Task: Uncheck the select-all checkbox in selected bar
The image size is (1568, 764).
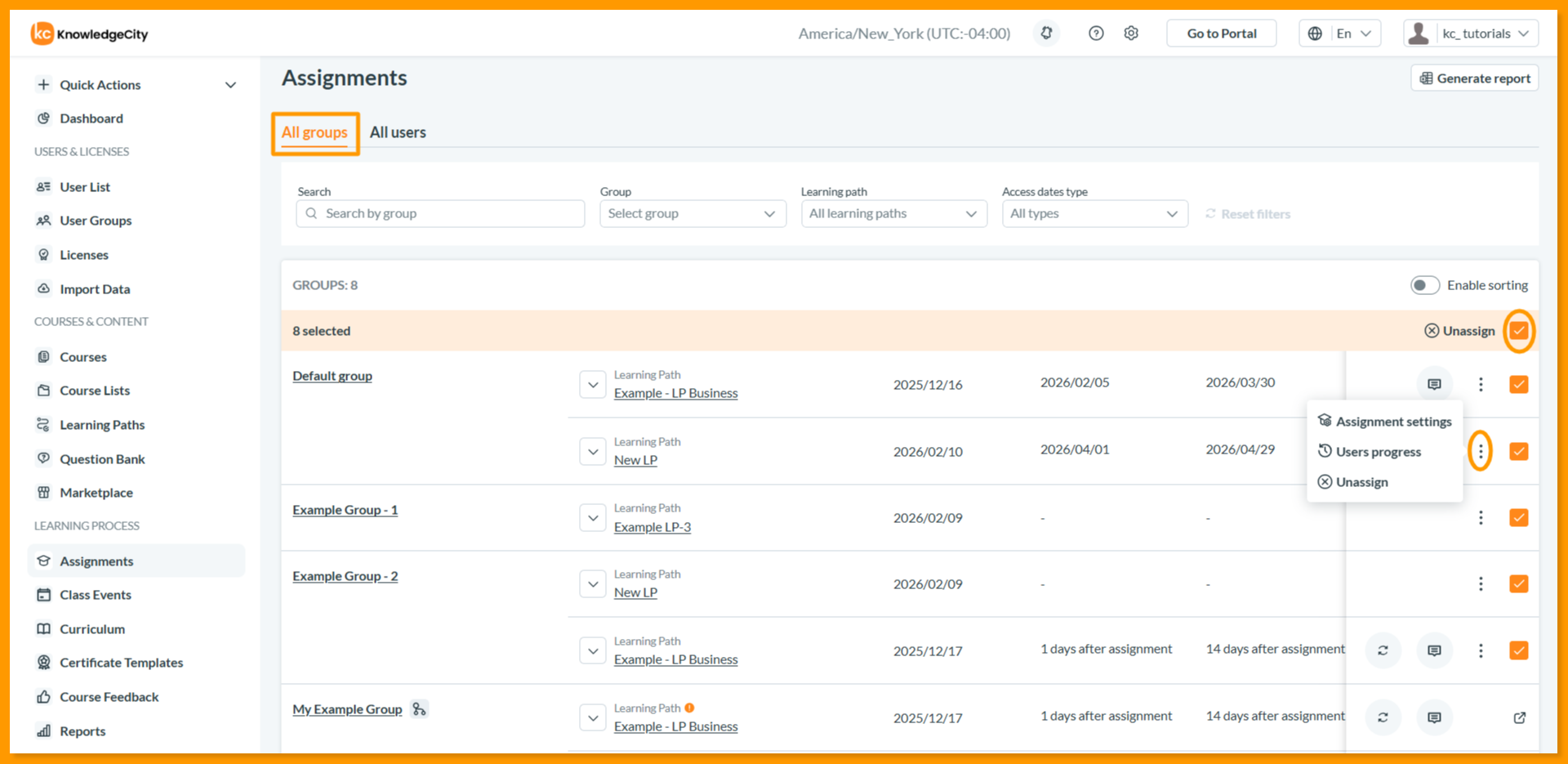Action: [1519, 331]
